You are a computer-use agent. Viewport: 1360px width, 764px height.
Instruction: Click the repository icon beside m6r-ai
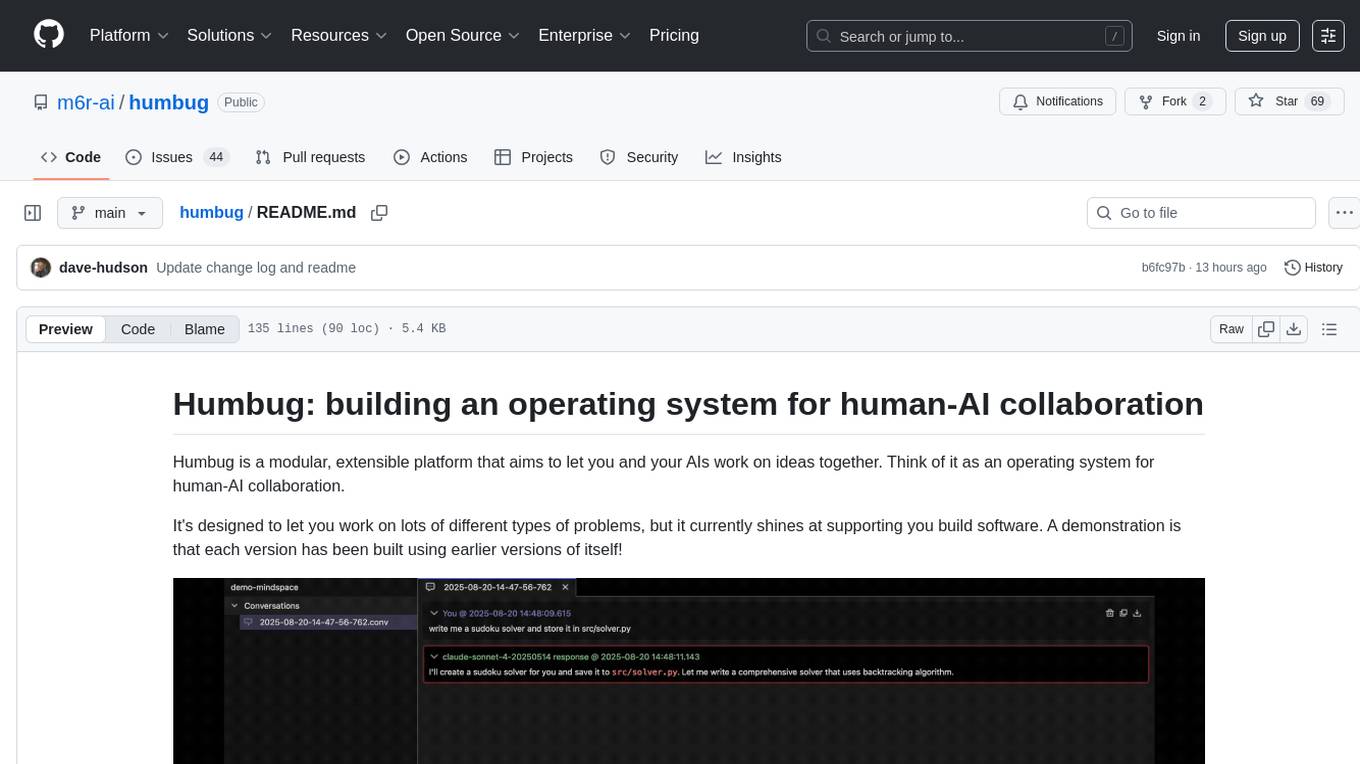coord(40,102)
